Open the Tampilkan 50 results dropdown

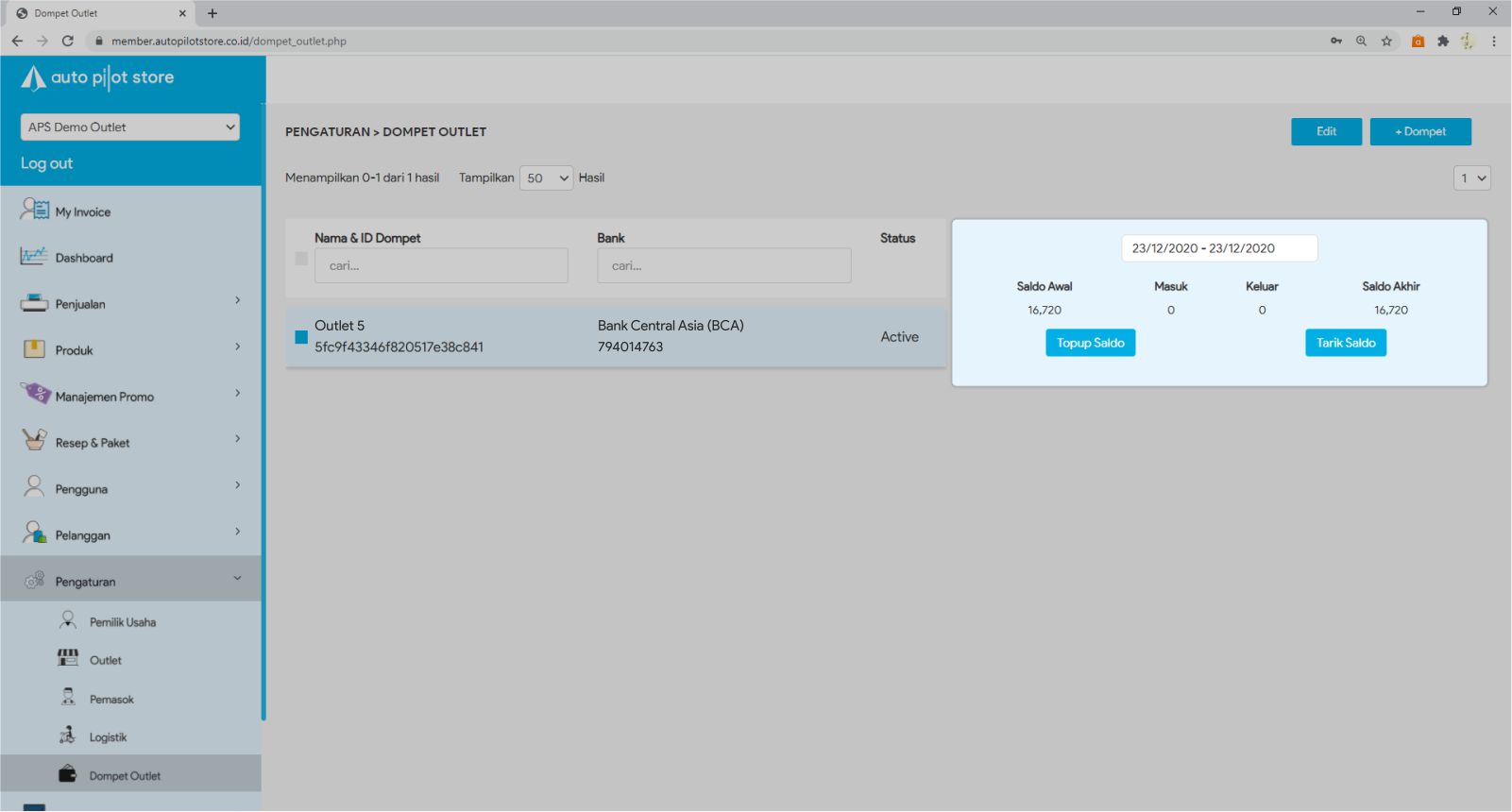[546, 178]
